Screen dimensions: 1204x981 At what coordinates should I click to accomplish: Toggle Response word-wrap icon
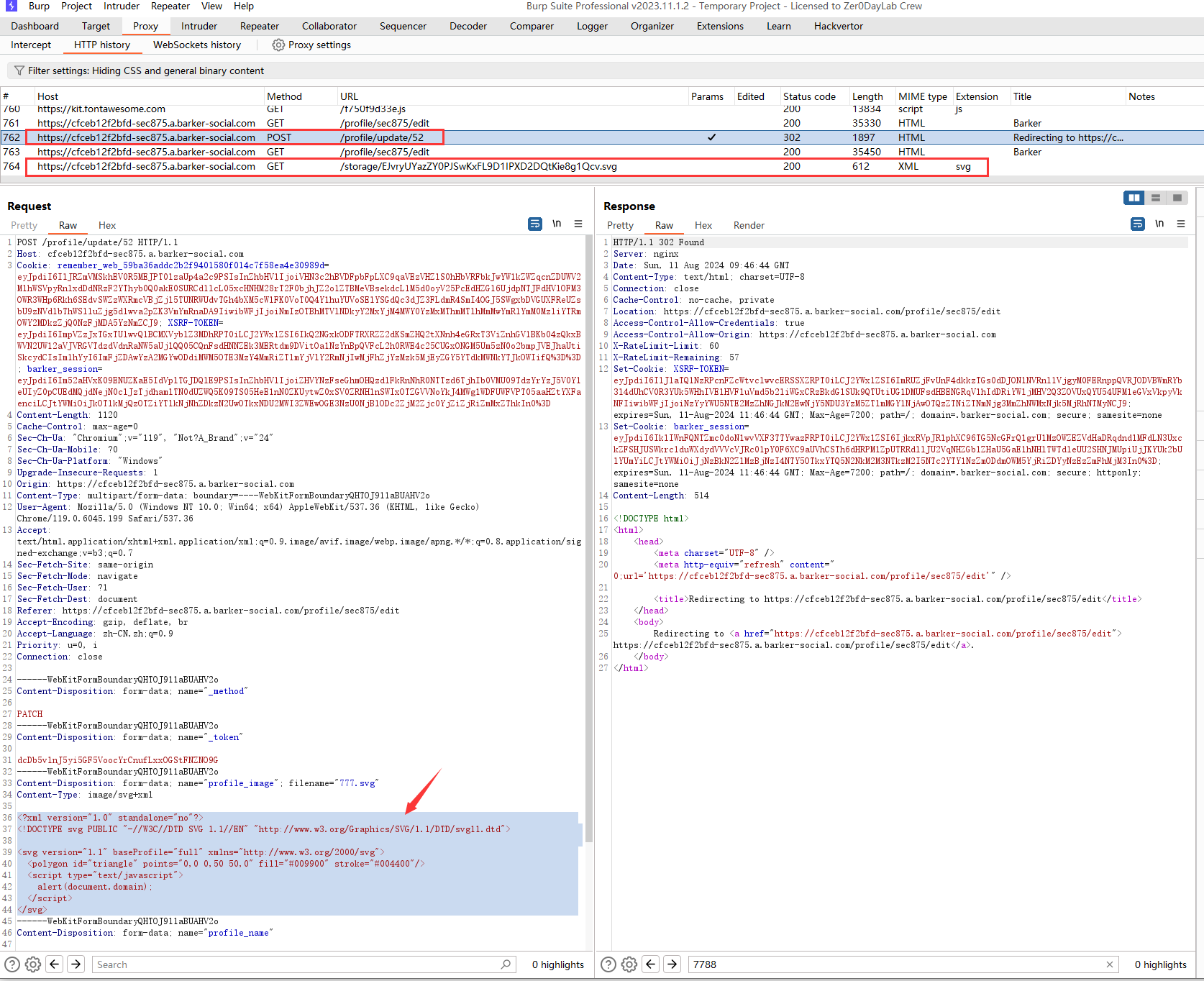click(x=1138, y=224)
